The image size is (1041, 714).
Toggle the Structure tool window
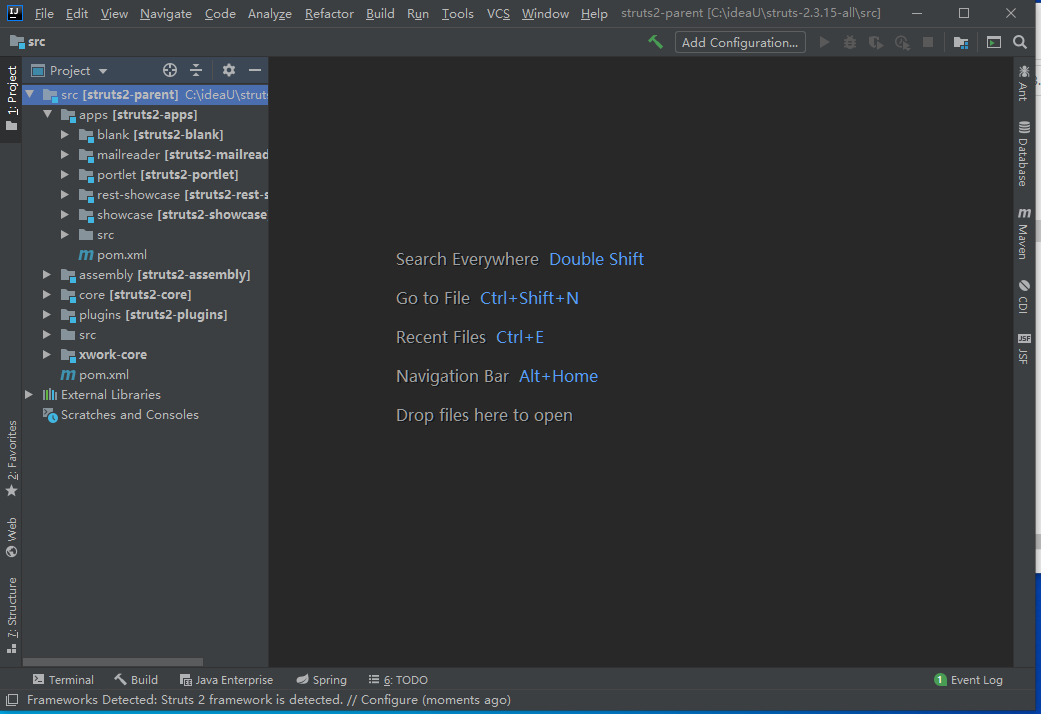pyautogui.click(x=11, y=616)
